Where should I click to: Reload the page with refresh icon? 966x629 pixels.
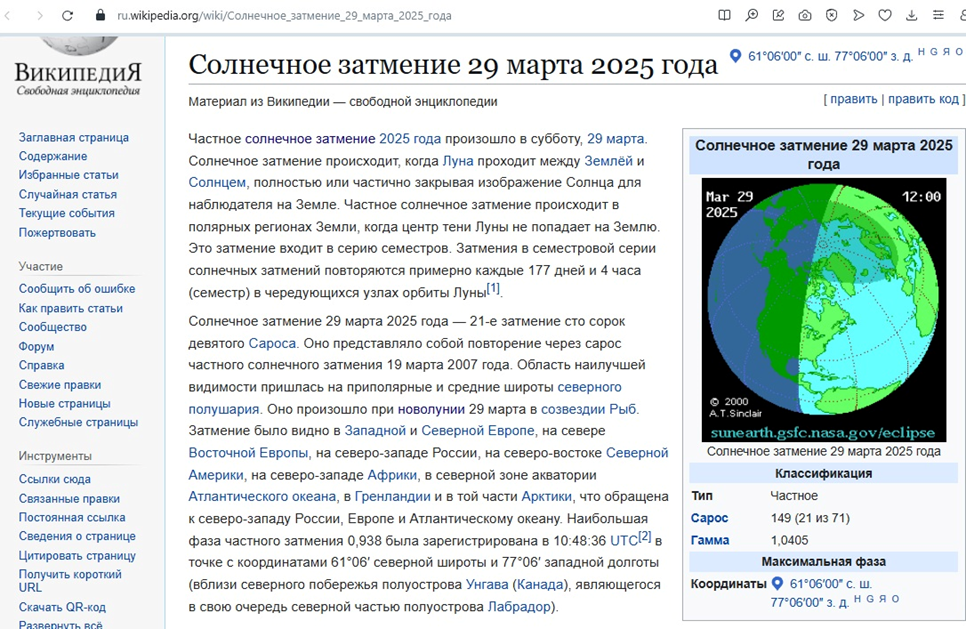[67, 15]
